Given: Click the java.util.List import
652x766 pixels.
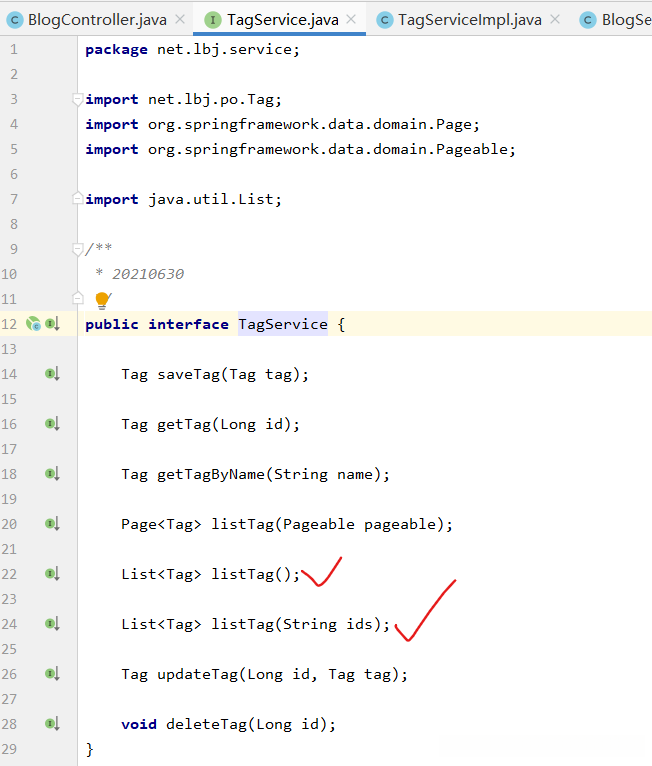Looking at the screenshot, I should coord(184,199).
